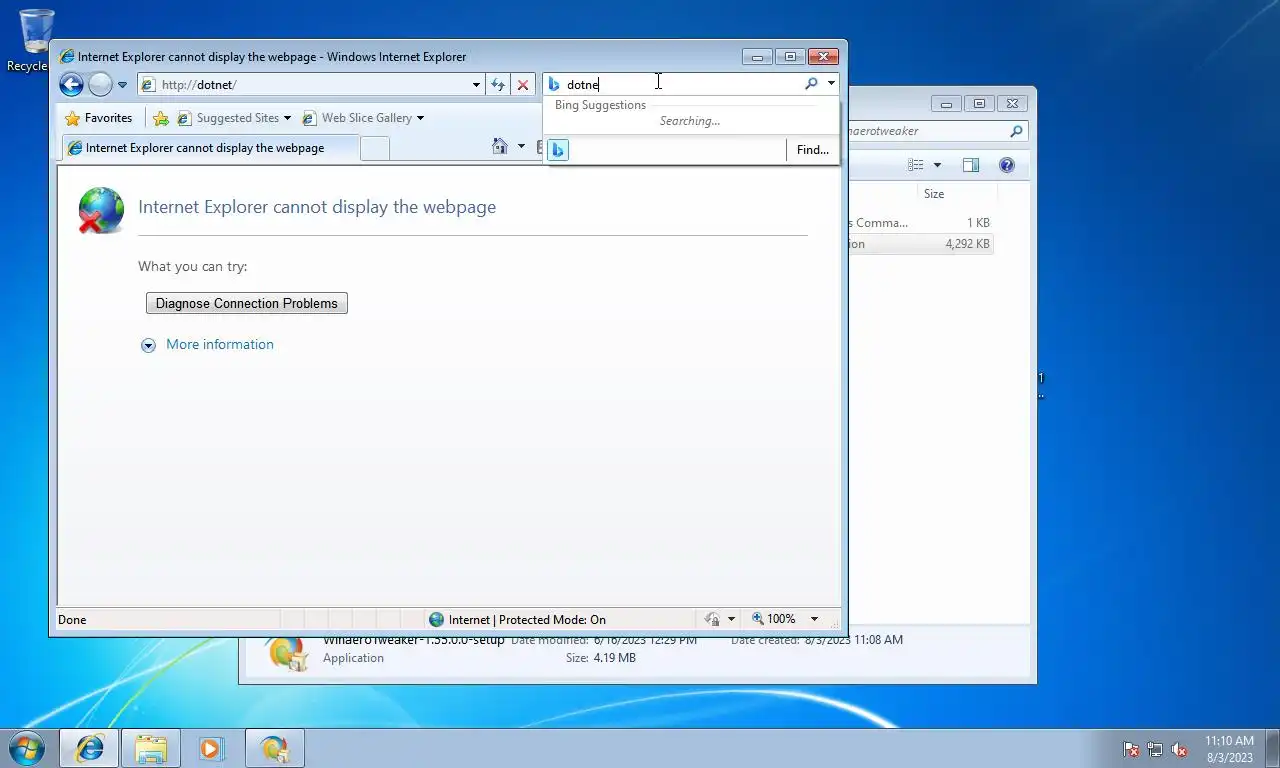Click the red Stop button in IE
The height and width of the screenshot is (768, 1280).
522,85
